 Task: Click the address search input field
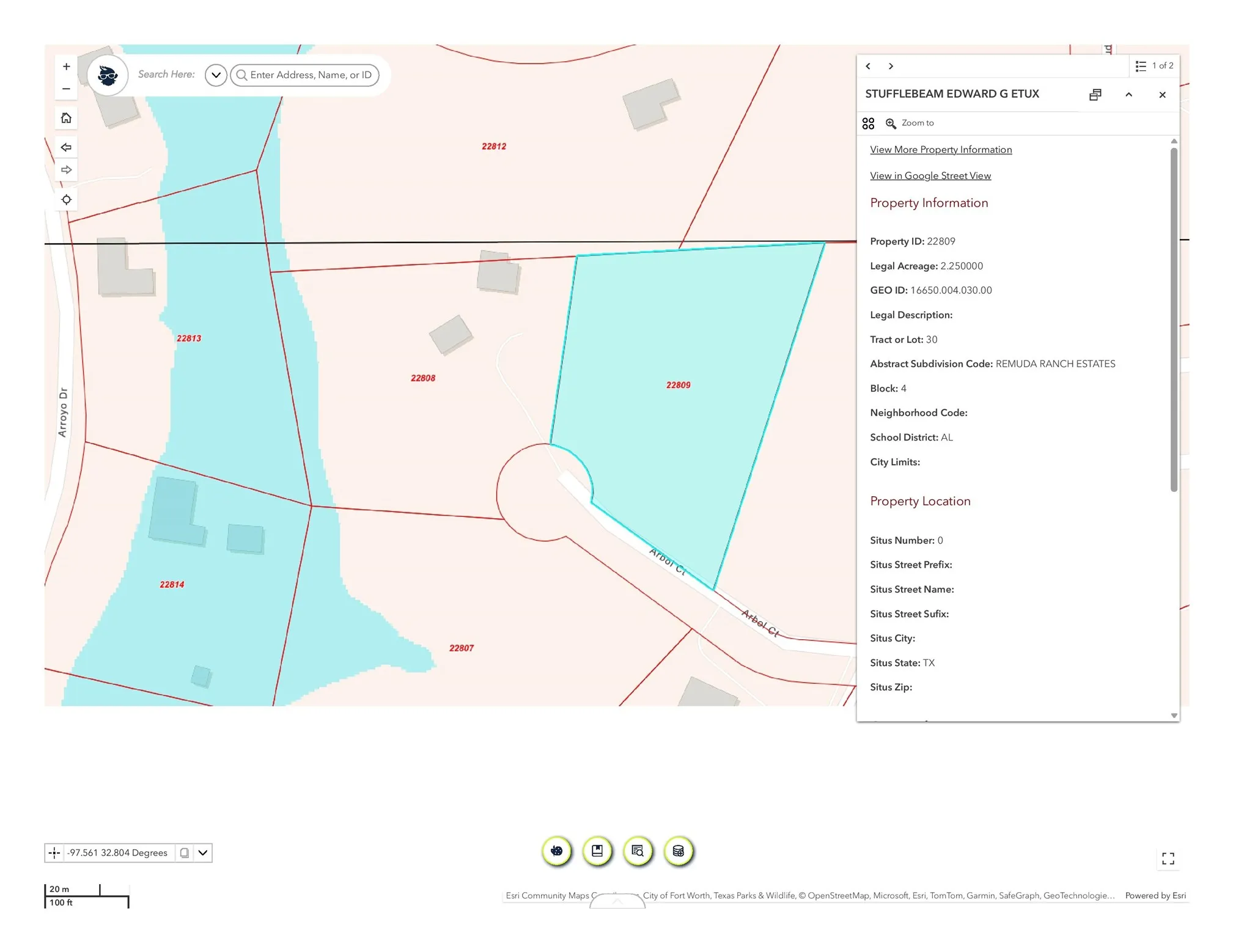(305, 75)
